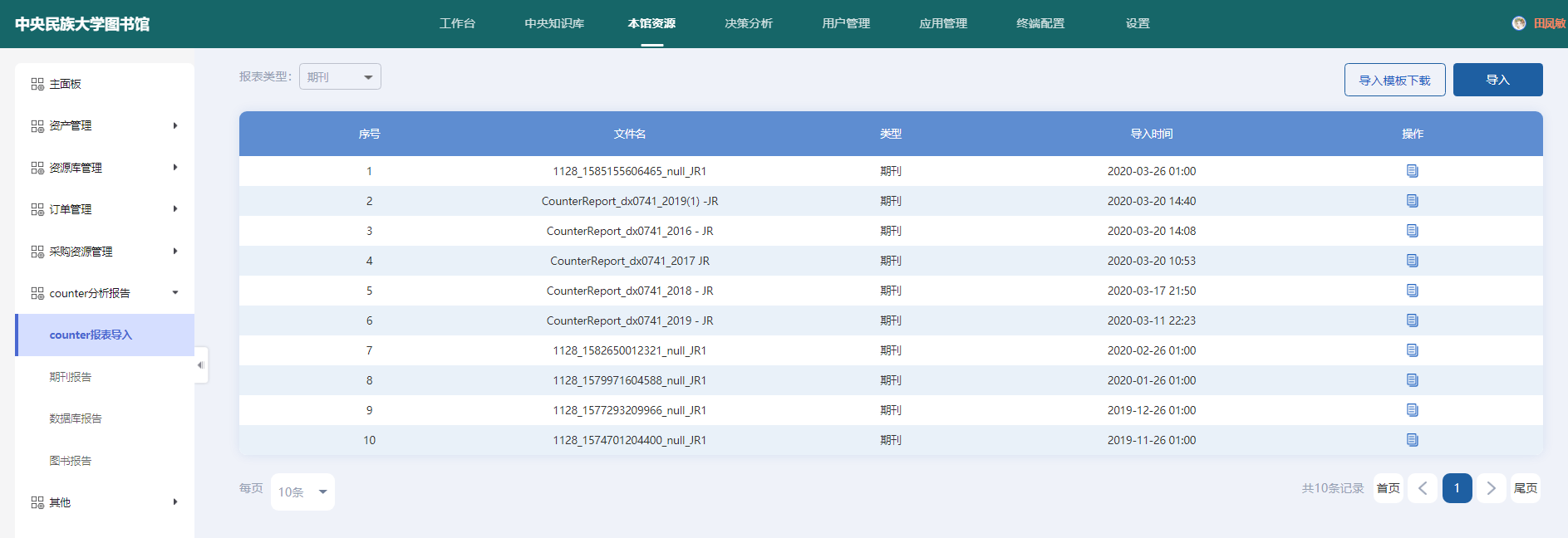Expand the 资产管理 sidebar menu
This screenshot has height=538, width=1568.
click(x=105, y=126)
